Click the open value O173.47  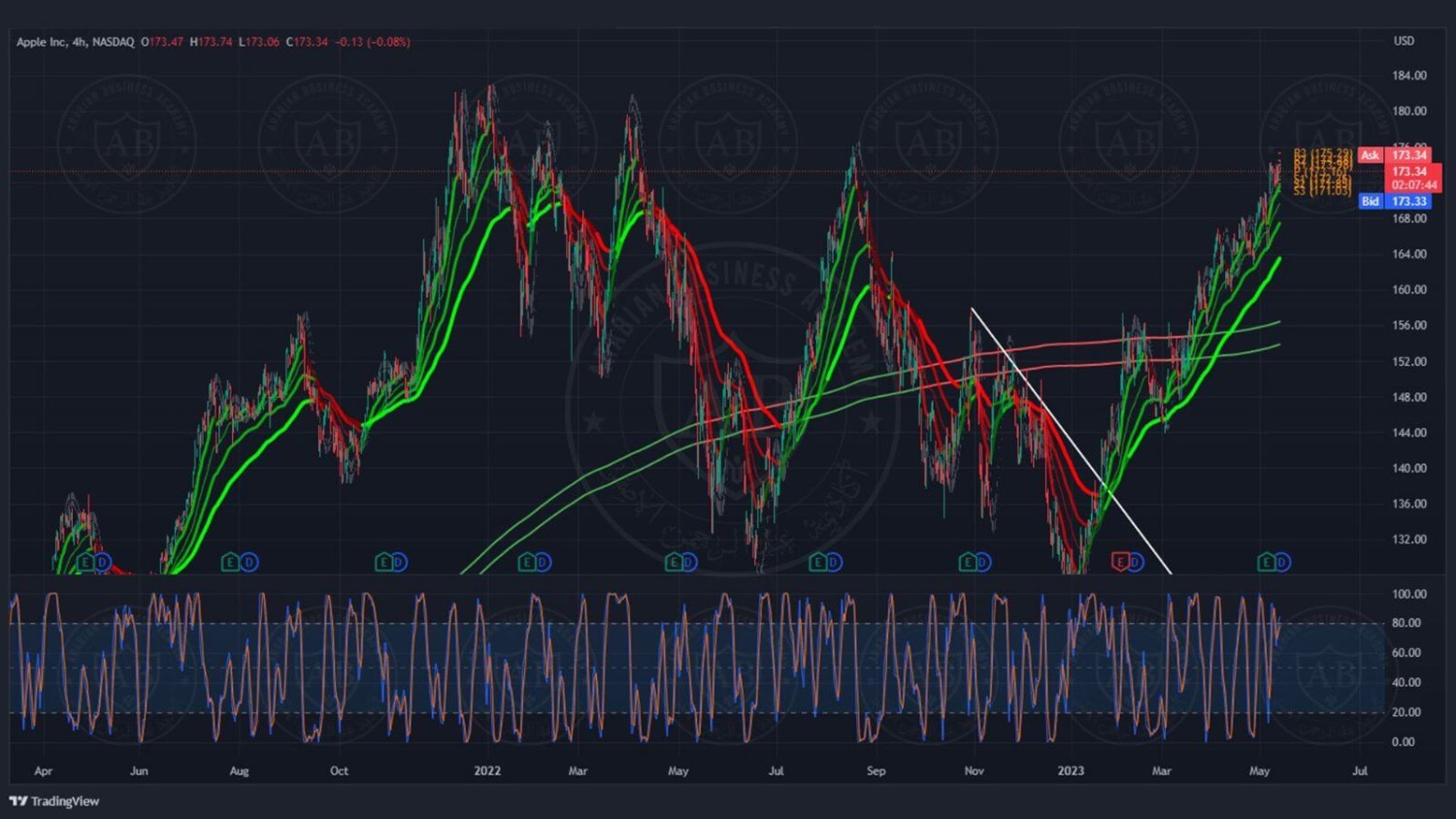coord(162,42)
